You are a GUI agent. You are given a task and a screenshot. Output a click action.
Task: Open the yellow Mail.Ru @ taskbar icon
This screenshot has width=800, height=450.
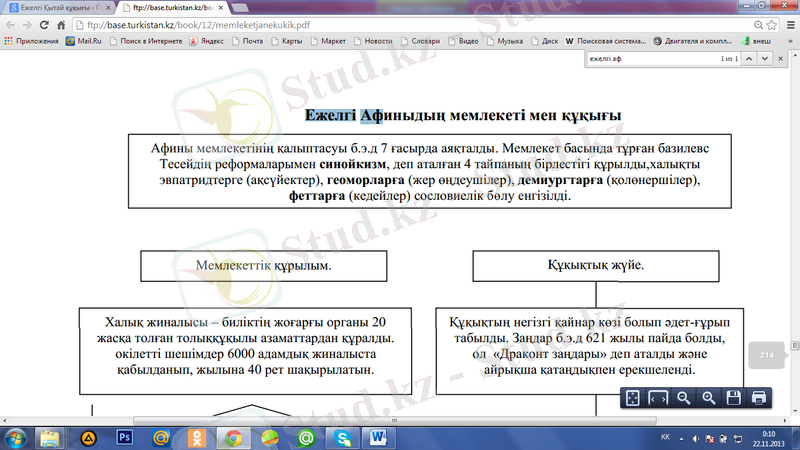pyautogui.click(x=161, y=438)
